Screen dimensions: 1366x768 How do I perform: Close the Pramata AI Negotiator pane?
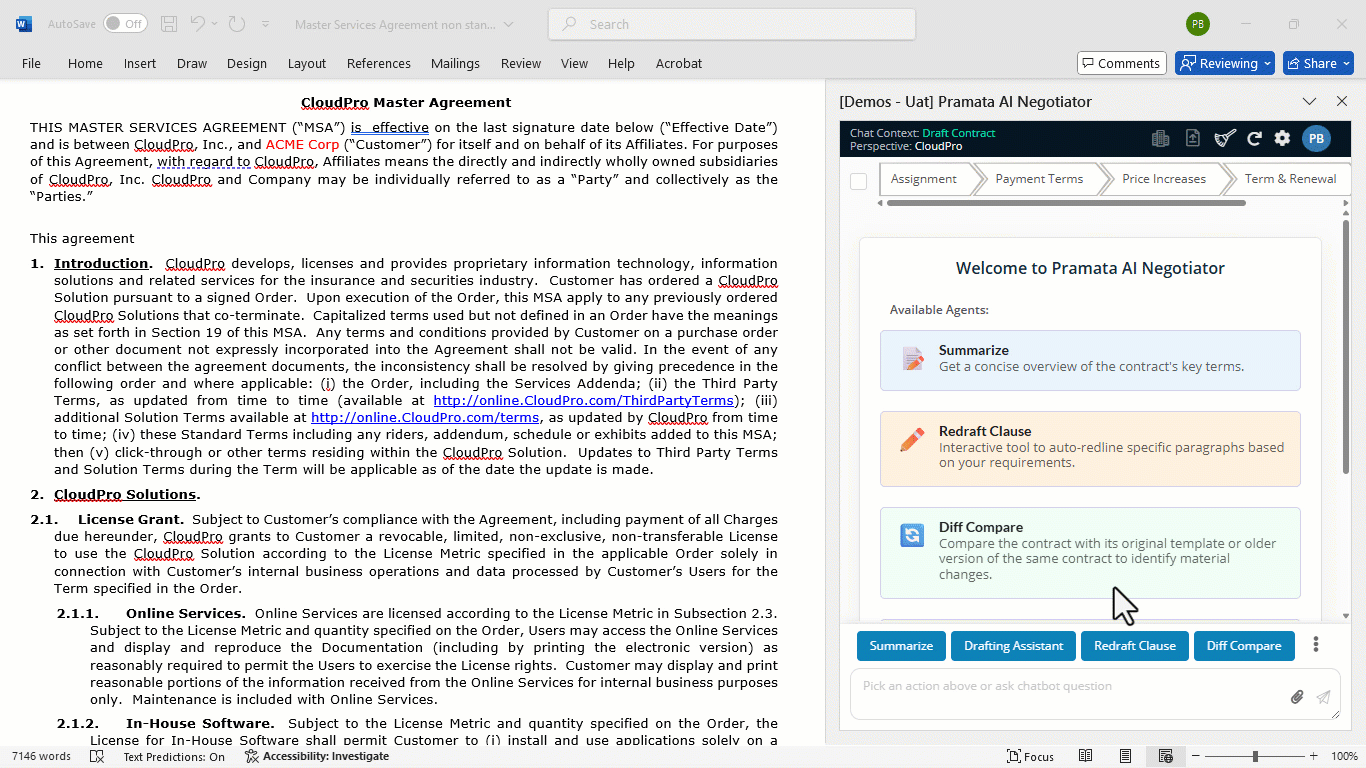[1342, 101]
